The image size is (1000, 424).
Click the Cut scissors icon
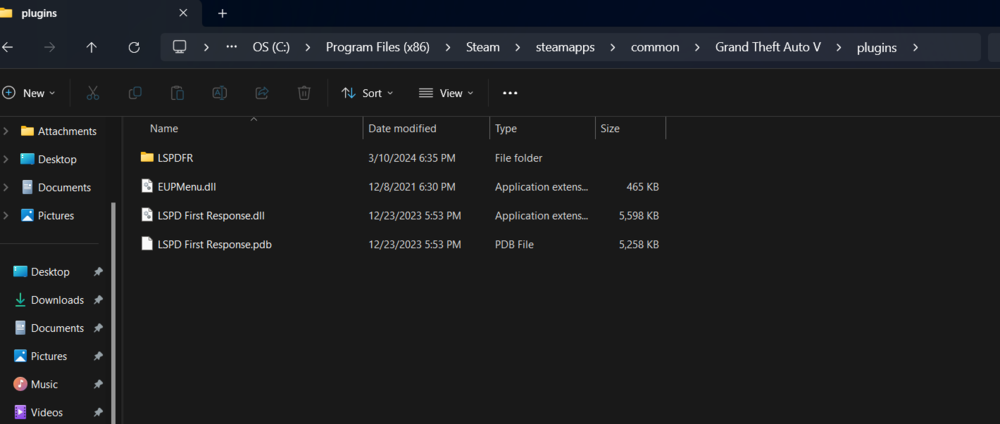click(92, 93)
